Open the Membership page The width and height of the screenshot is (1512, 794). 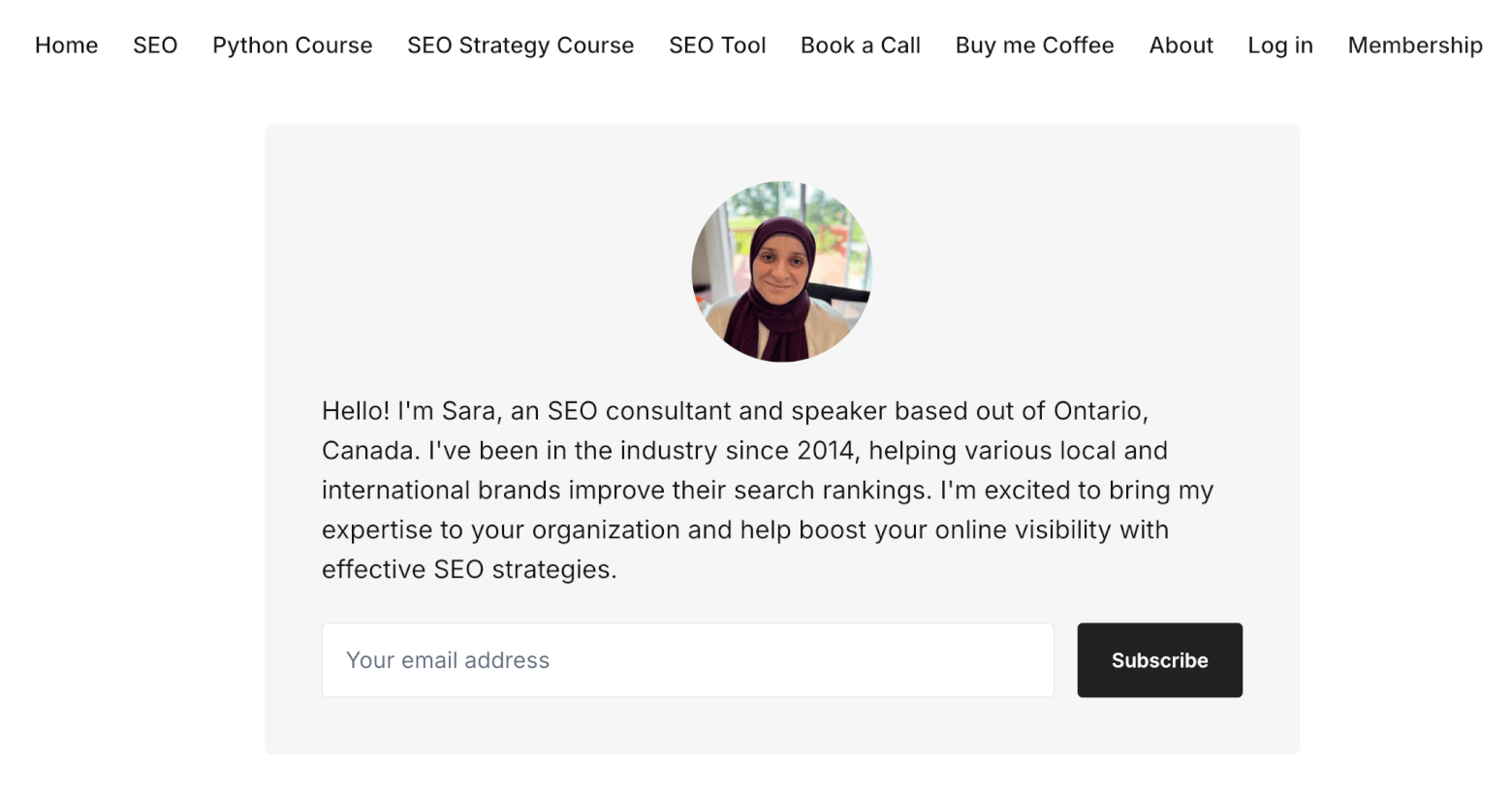[1414, 45]
